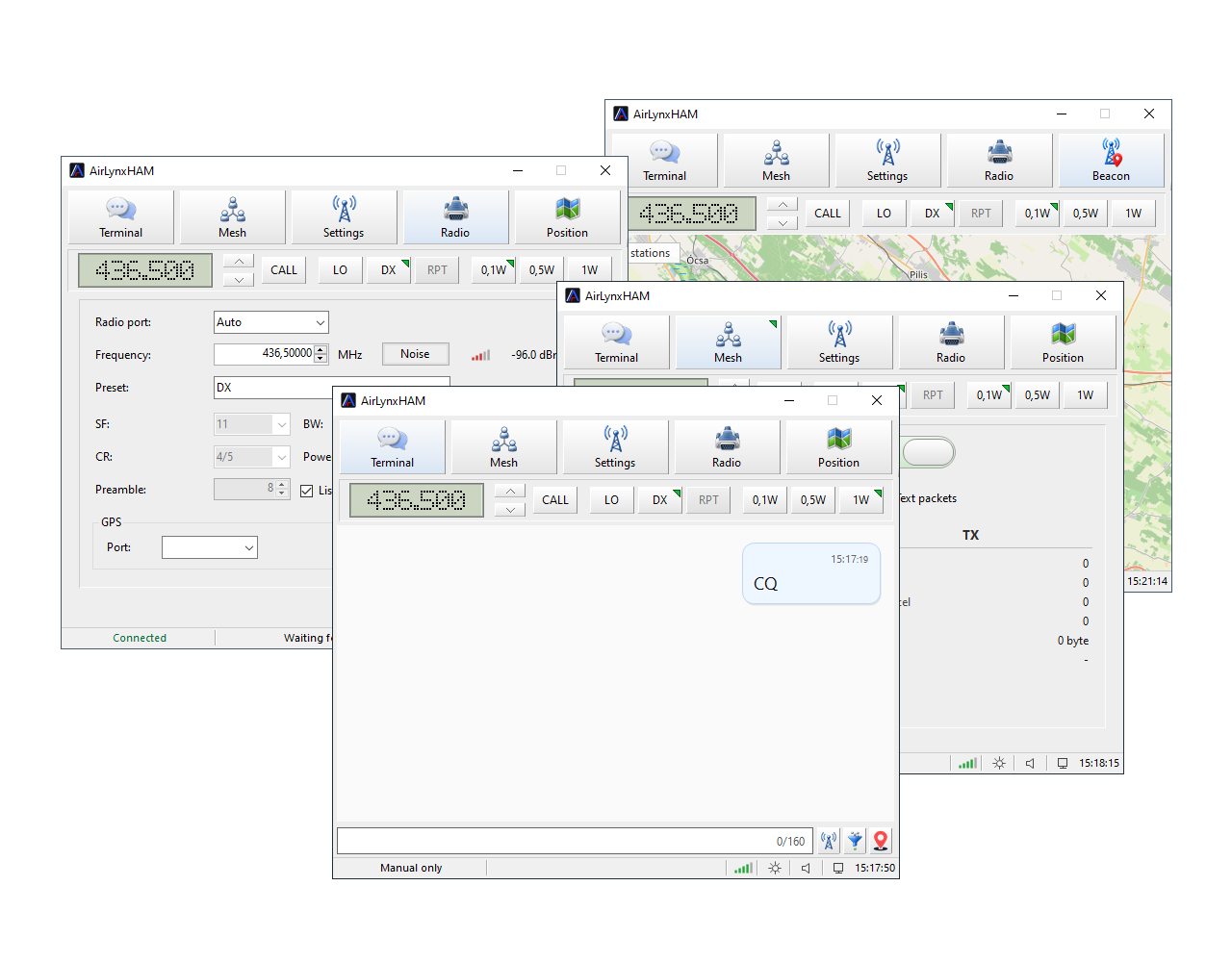Click the funnel filter icon beside message field

click(855, 841)
